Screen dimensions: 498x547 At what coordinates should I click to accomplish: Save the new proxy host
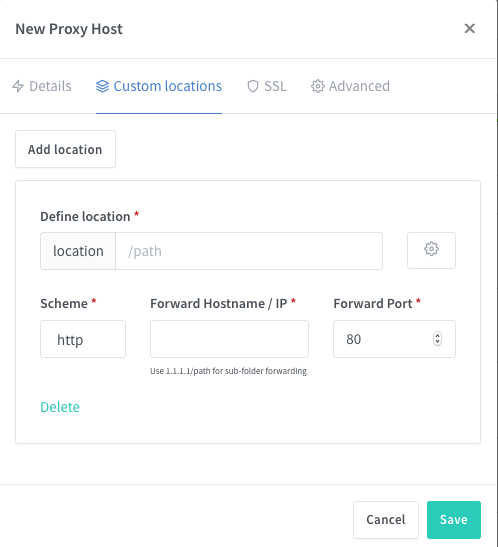pyautogui.click(x=454, y=520)
